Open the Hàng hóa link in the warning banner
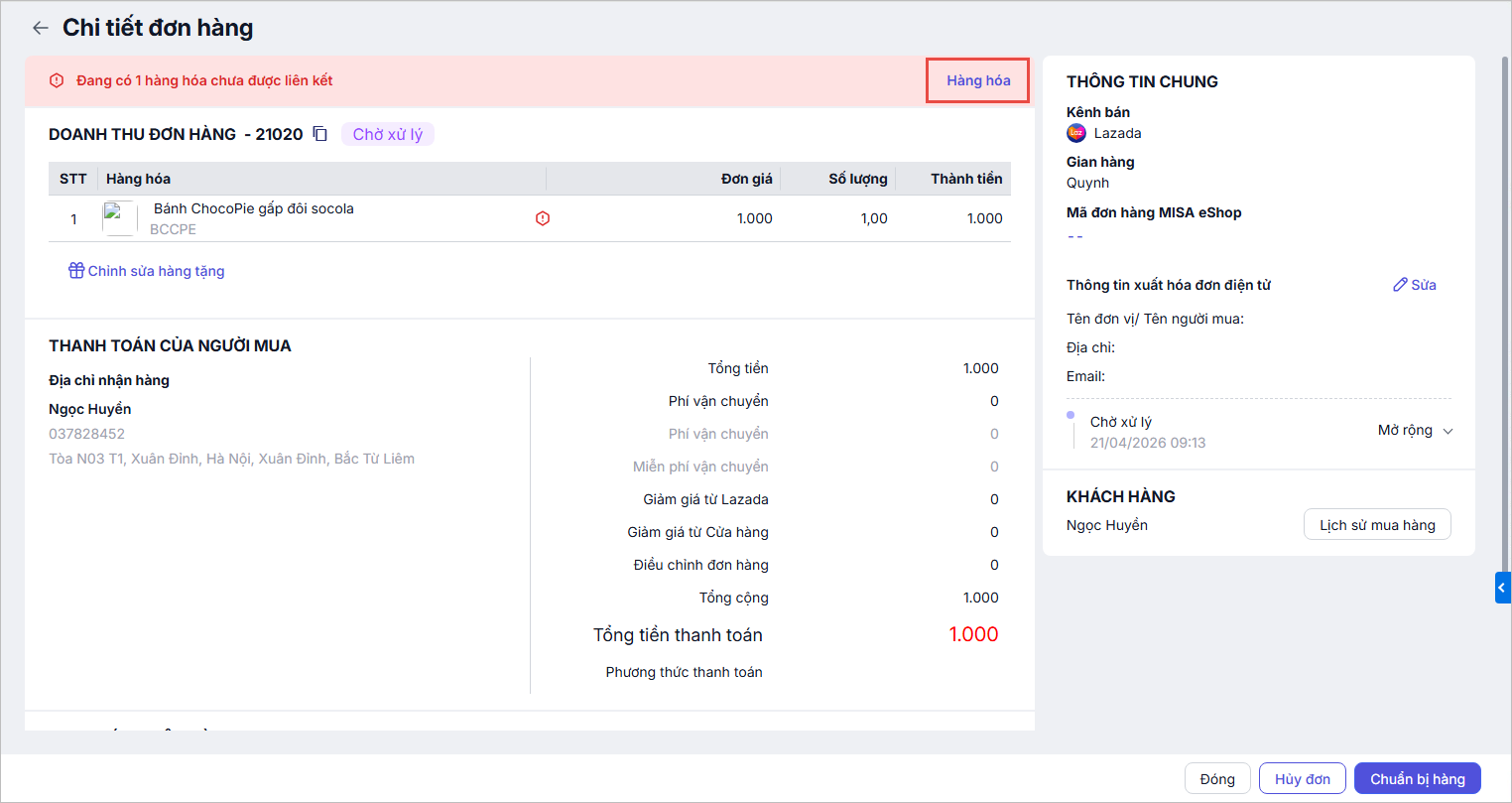Viewport: 1512px width, 803px height. tap(978, 80)
